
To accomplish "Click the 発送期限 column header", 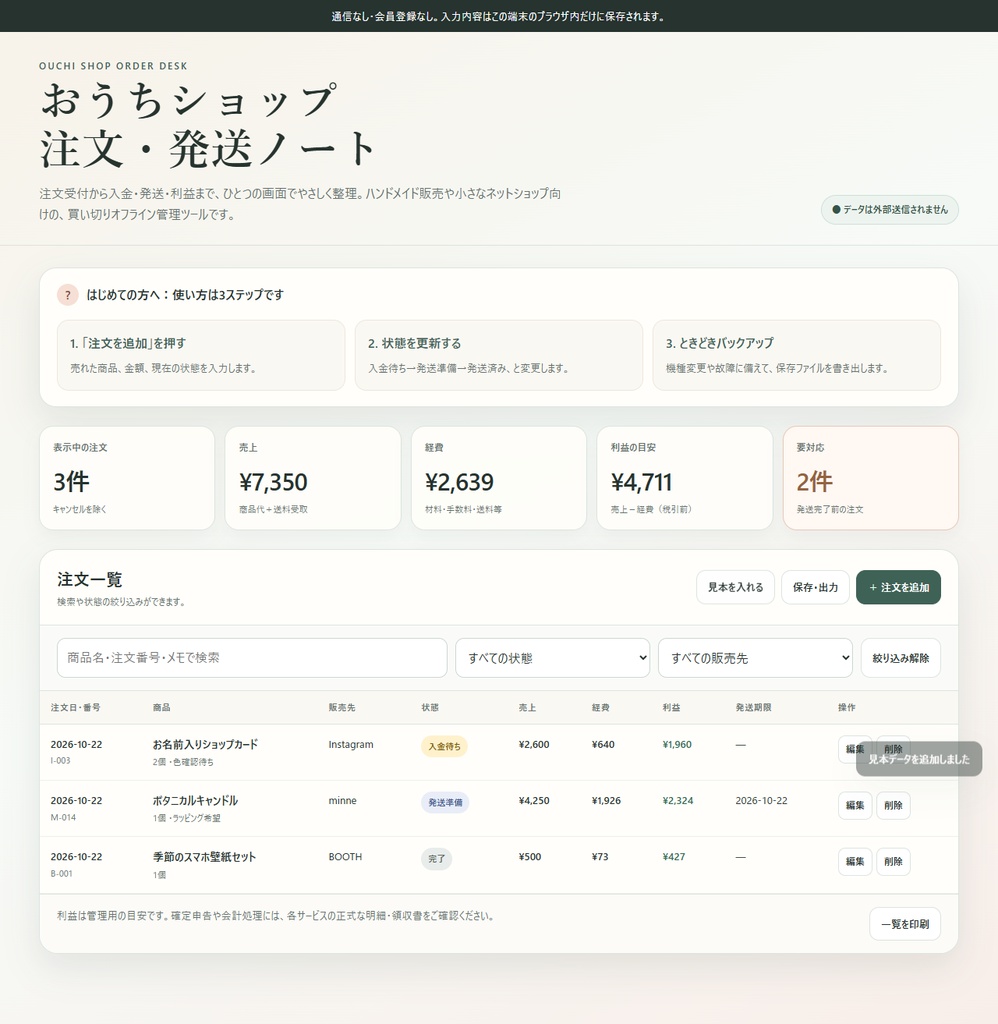I will [753, 707].
